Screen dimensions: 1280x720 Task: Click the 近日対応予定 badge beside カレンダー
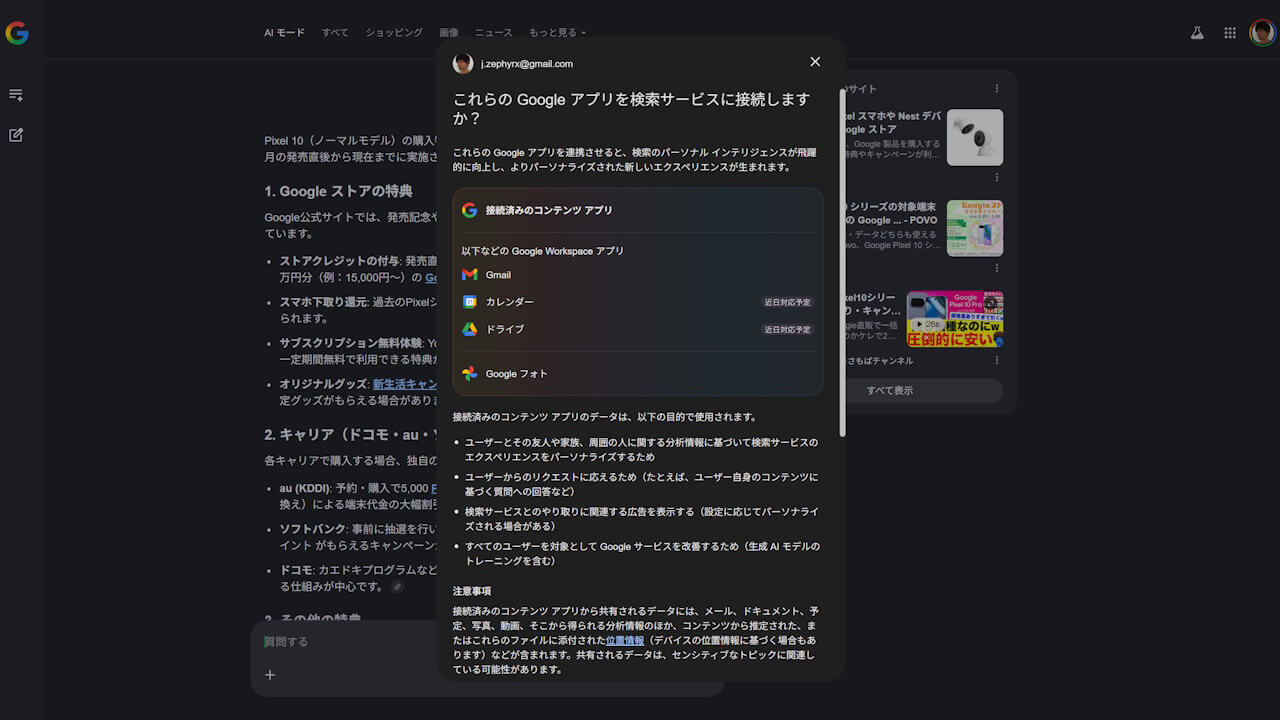tap(788, 302)
